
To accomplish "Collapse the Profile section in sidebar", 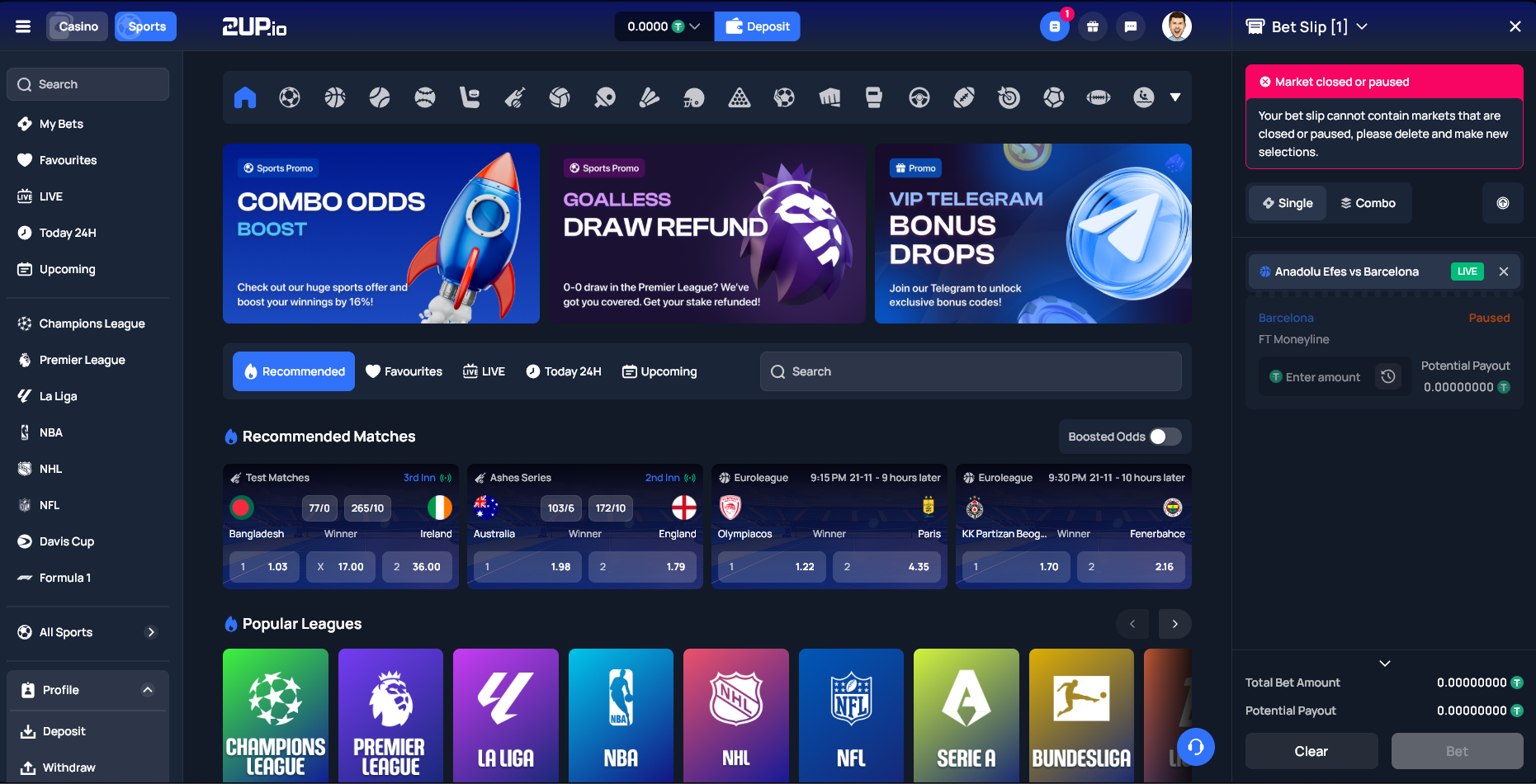I will point(148,690).
